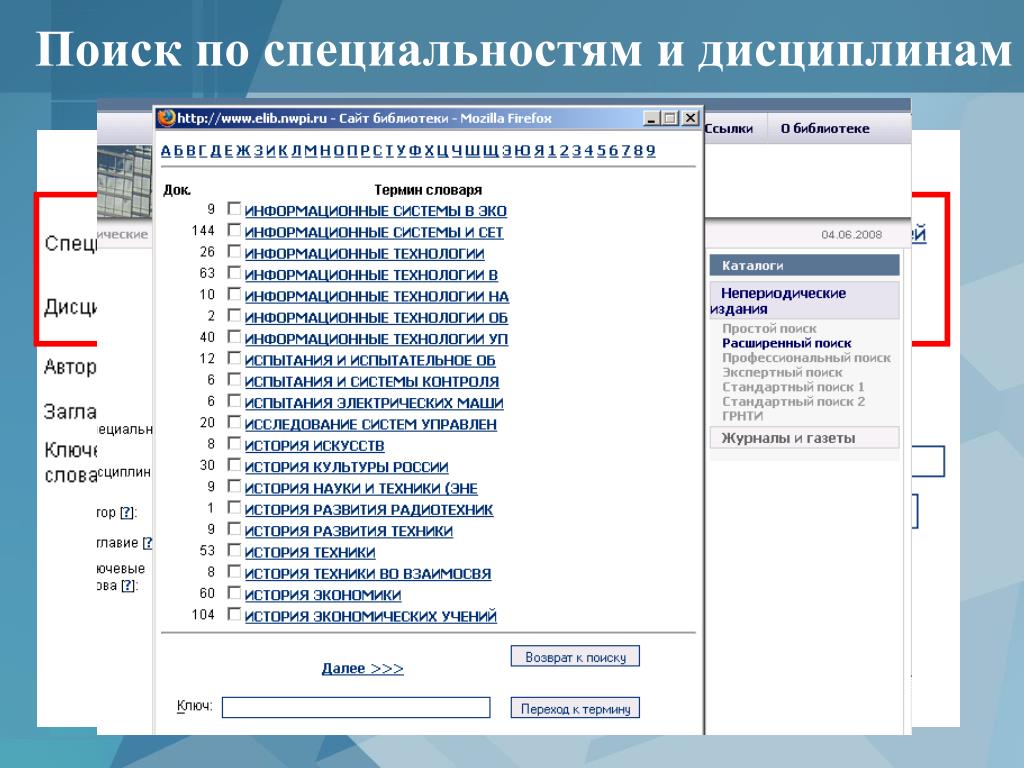Tick checkbox for ИНФОРМАЦИОННЫЕ ТЕХНОЛОГИИ with 26 docs
The height and width of the screenshot is (768, 1024).
coord(234,251)
